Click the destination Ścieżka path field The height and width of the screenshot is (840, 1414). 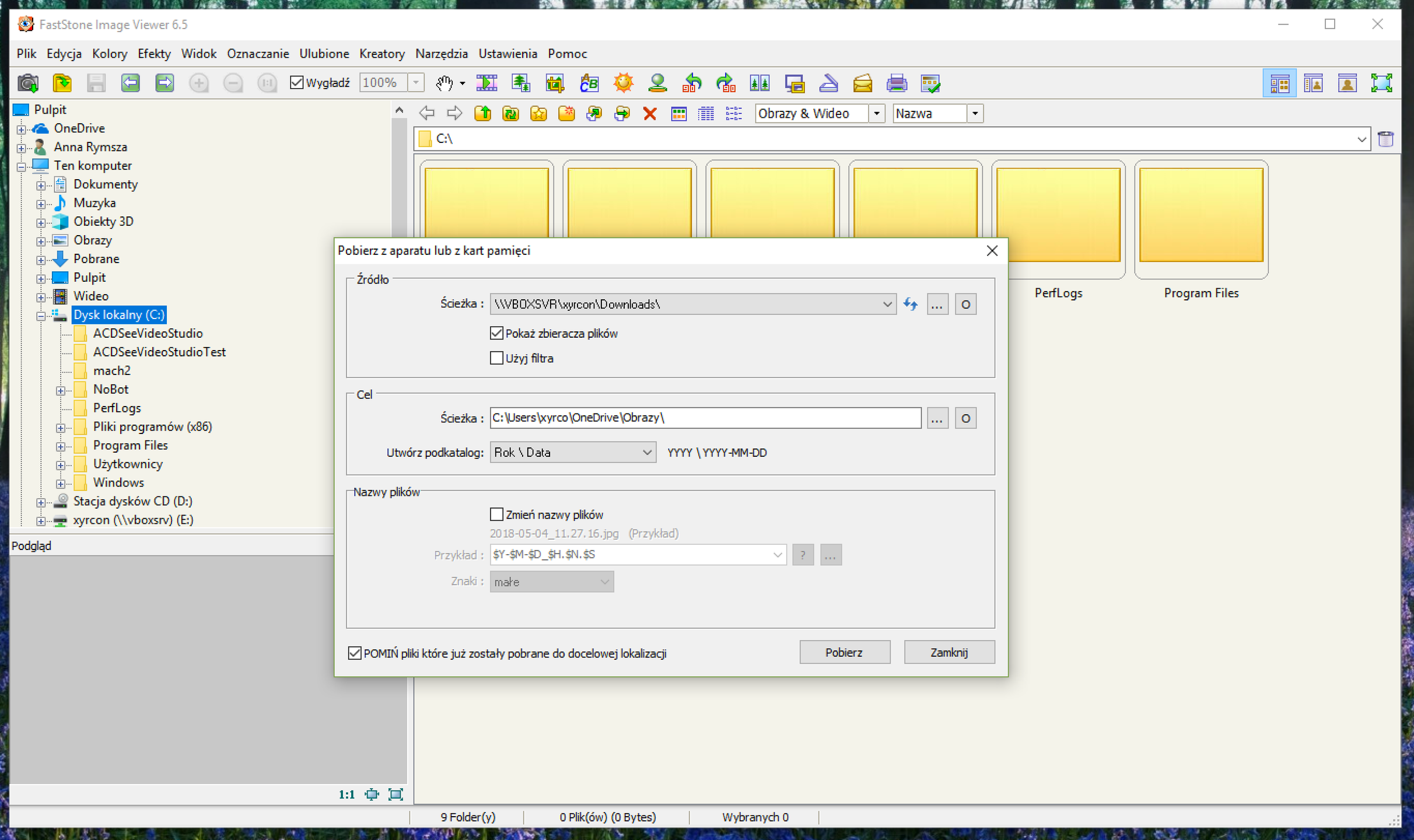[705, 418]
